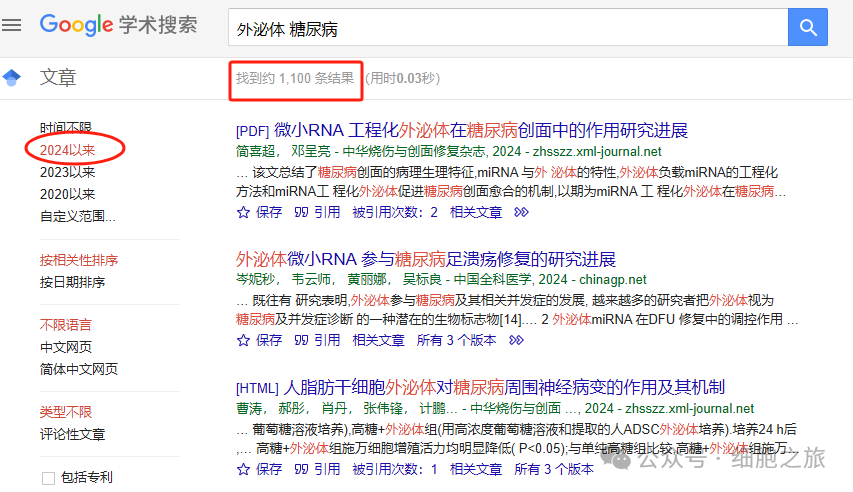Viewport: 853px width, 492px height.
Task: Choose 评论性文章 type filter
Action: (x=72, y=434)
